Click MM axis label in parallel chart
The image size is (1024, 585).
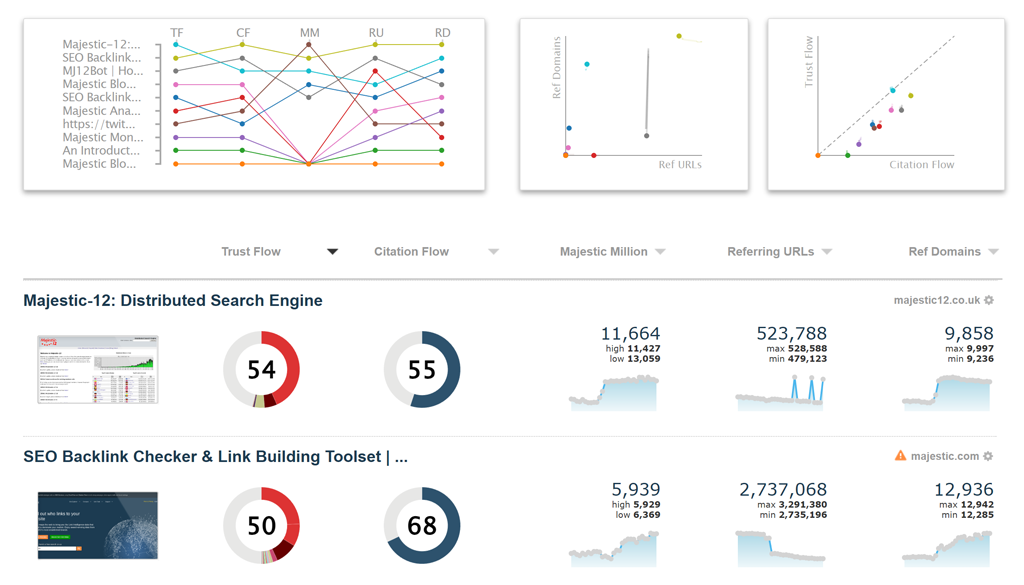[x=310, y=32]
